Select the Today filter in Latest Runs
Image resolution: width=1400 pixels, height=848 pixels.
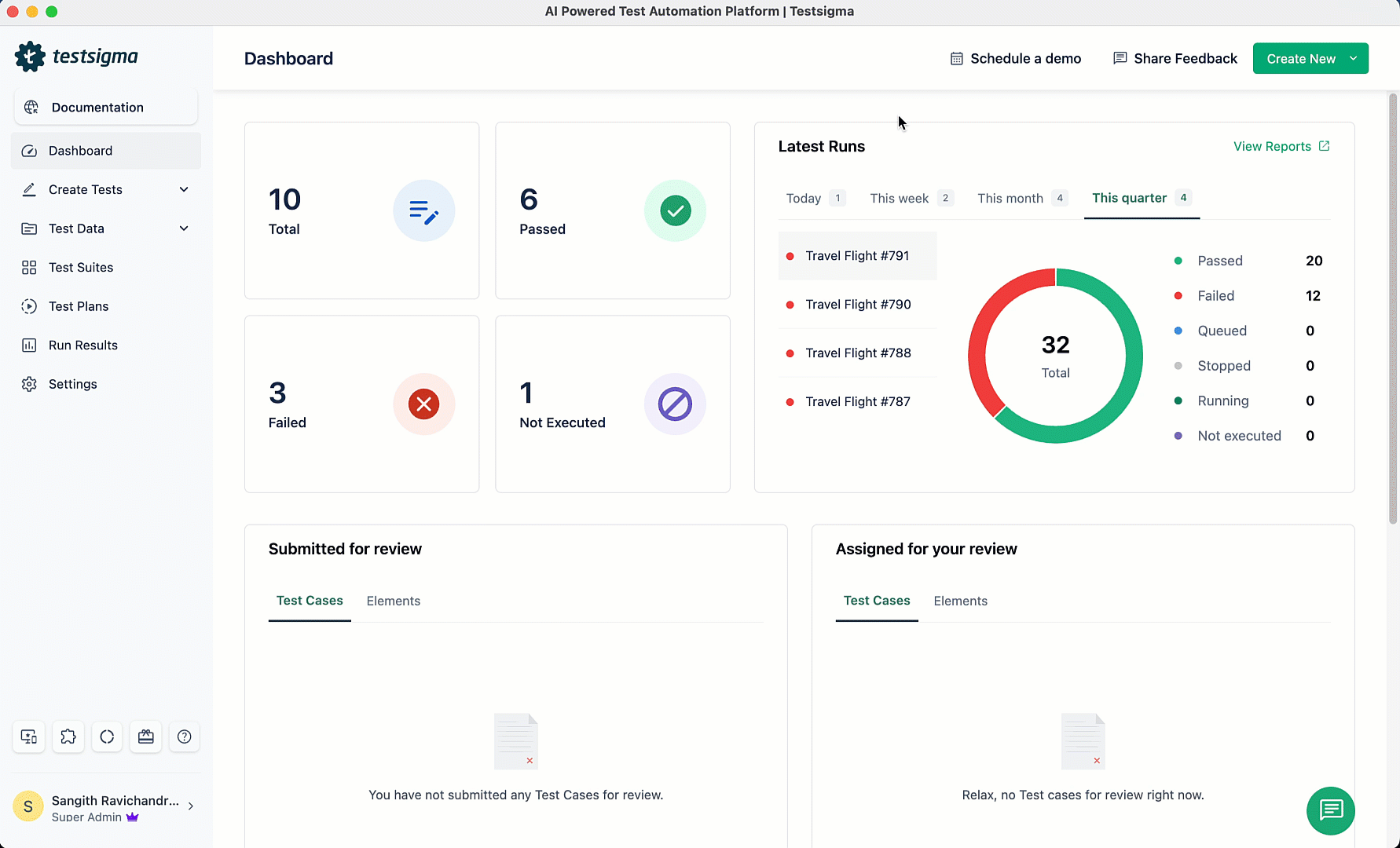point(803,198)
